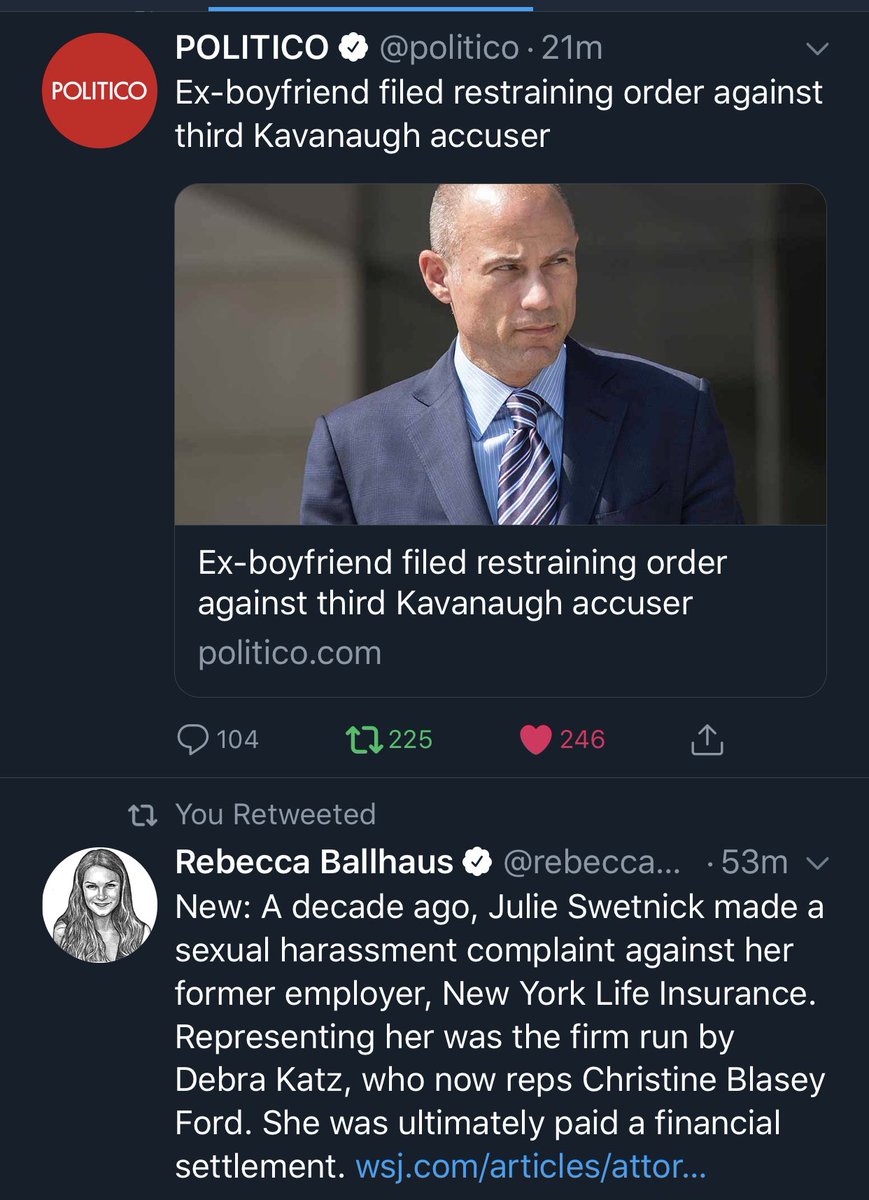Image resolution: width=869 pixels, height=1200 pixels.
Task: Open the link card headline about the restraining order
Action: [x=461, y=583]
